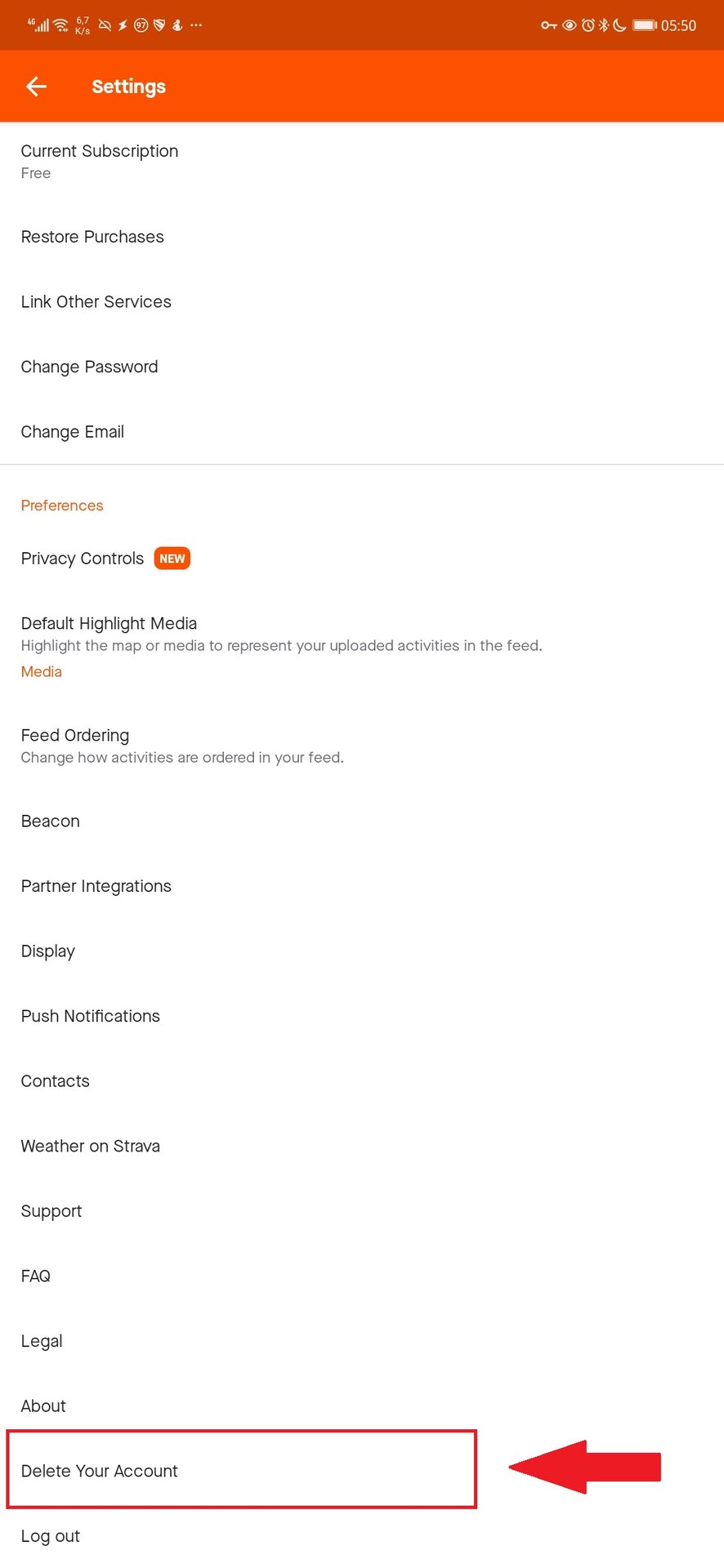724x1568 pixels.
Task: Tap the battery icon in status bar
Action: tap(644, 25)
